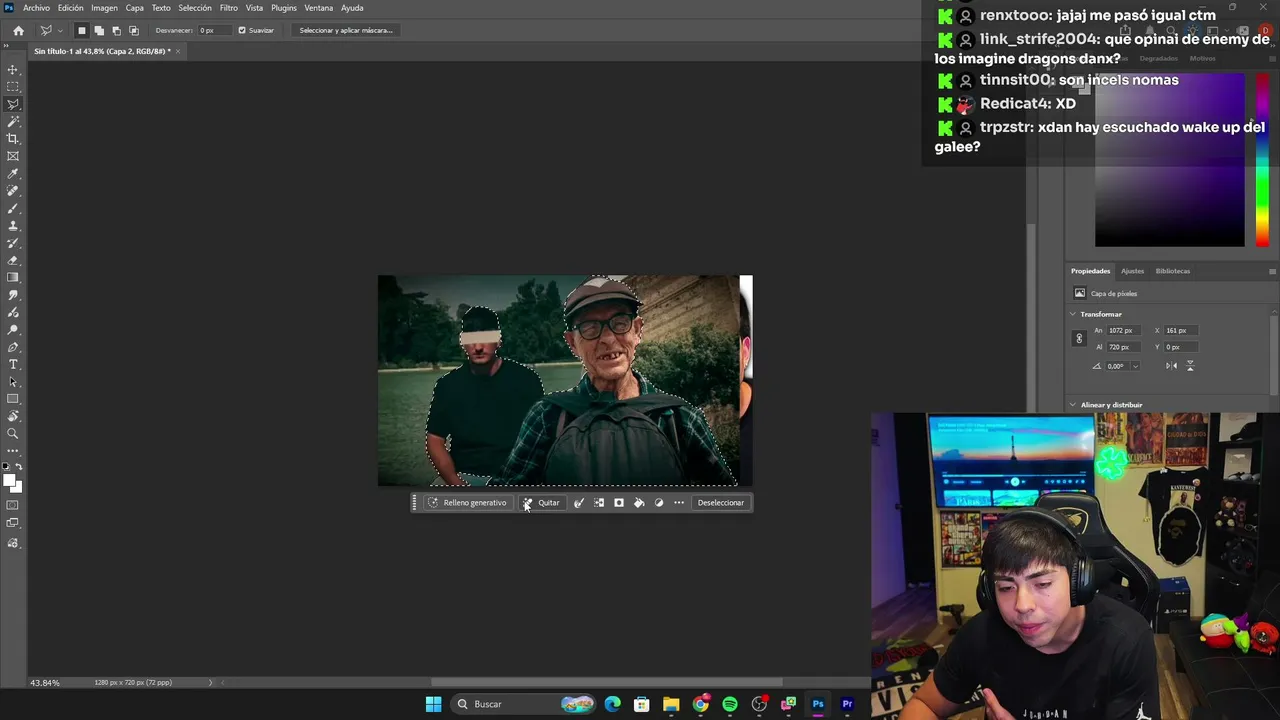The width and height of the screenshot is (1280, 720).
Task: Create mask from selection in contextual bar
Action: tap(619, 503)
